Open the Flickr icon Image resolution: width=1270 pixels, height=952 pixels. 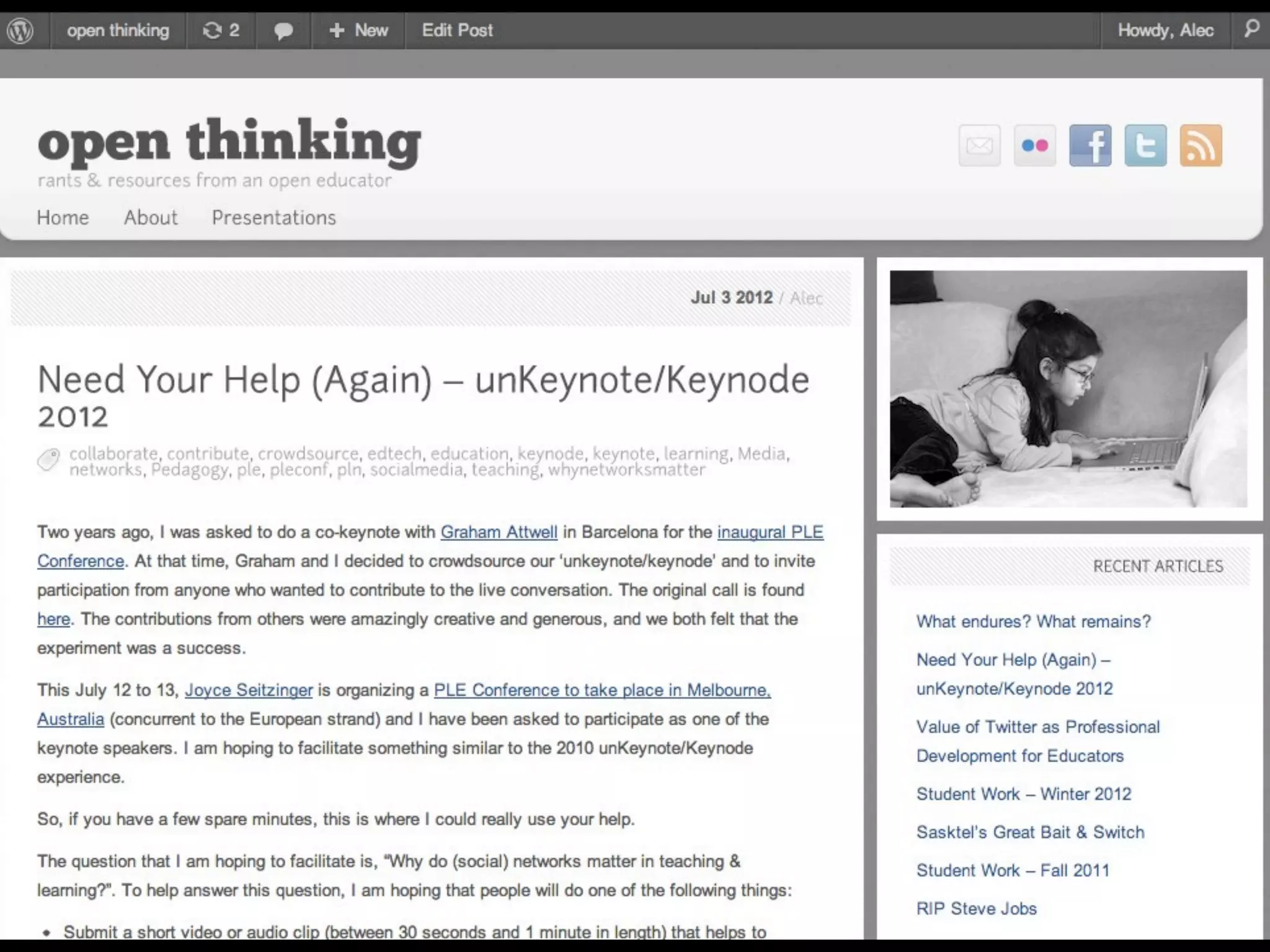coord(1034,146)
